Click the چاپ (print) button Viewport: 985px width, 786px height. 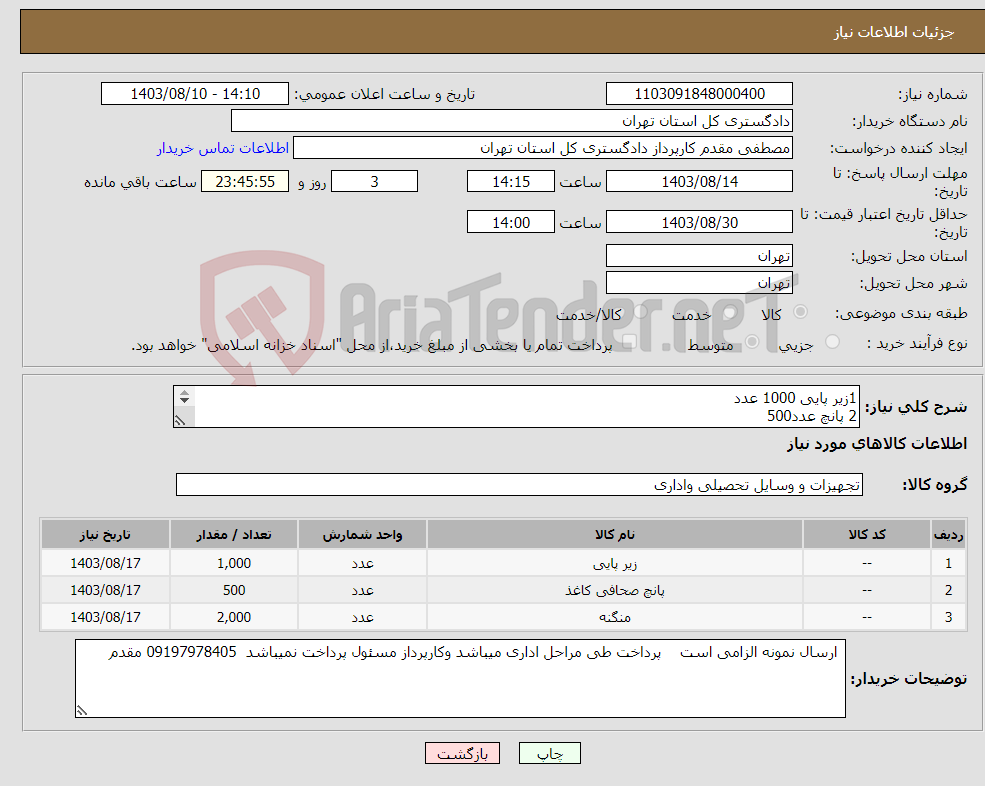click(x=550, y=753)
